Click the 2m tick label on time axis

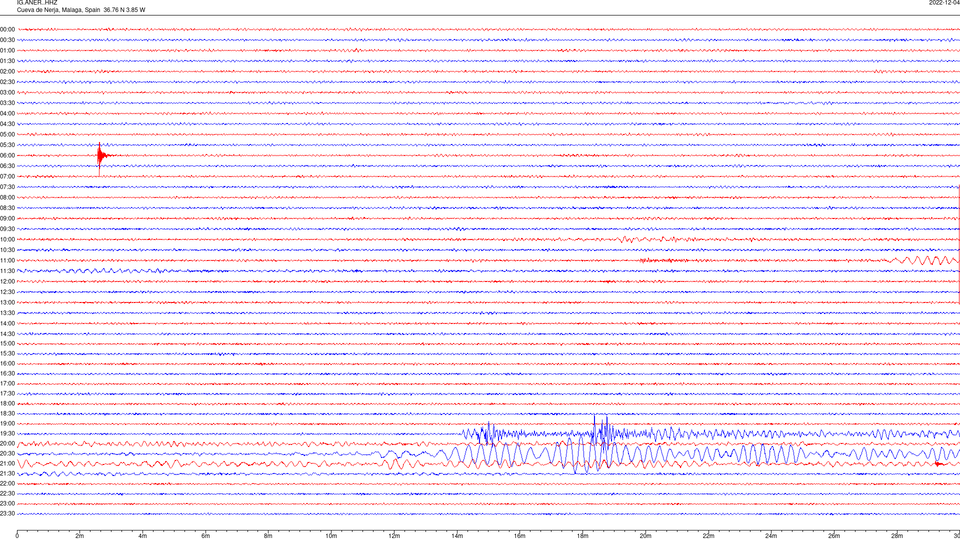[80, 536]
